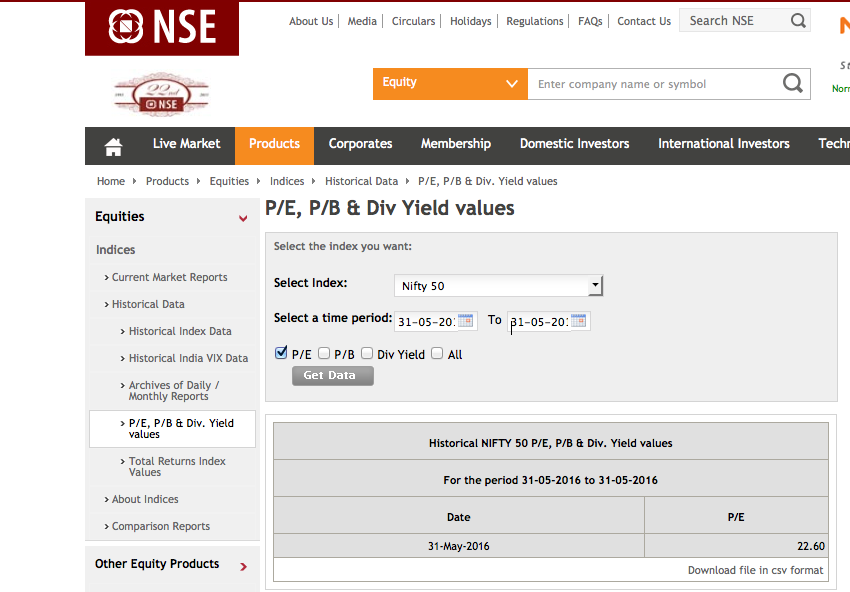Image resolution: width=850 pixels, height=592 pixels.
Task: Download file in csv format
Action: [x=755, y=570]
